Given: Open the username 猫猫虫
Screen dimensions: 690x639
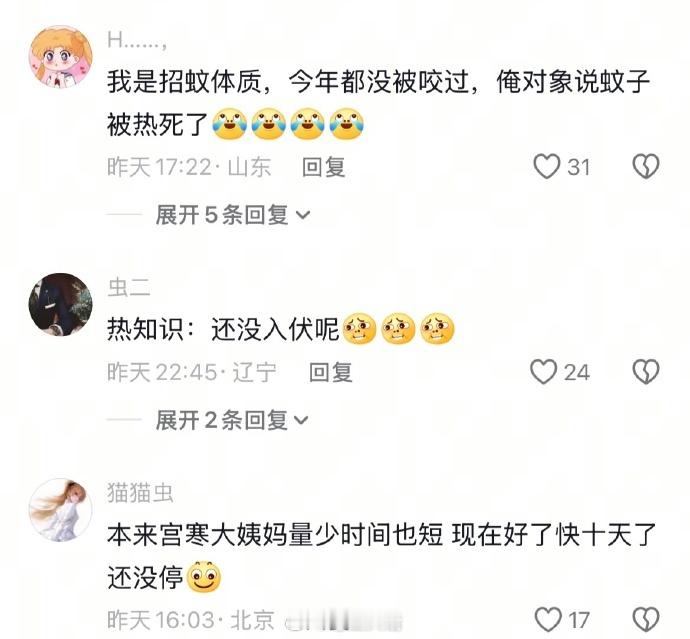Looking at the screenshot, I should 140,492.
